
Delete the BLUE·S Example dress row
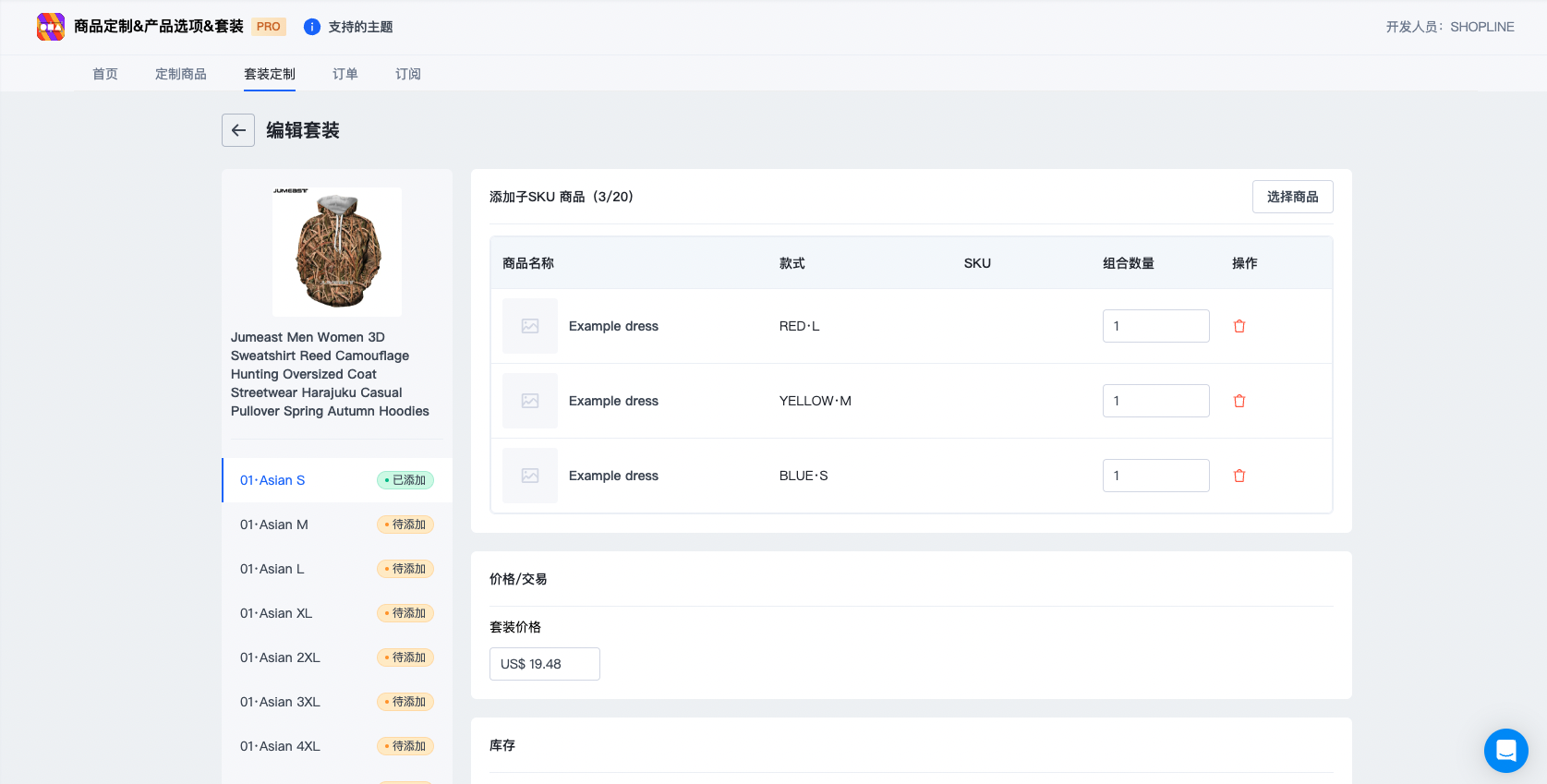1239,476
